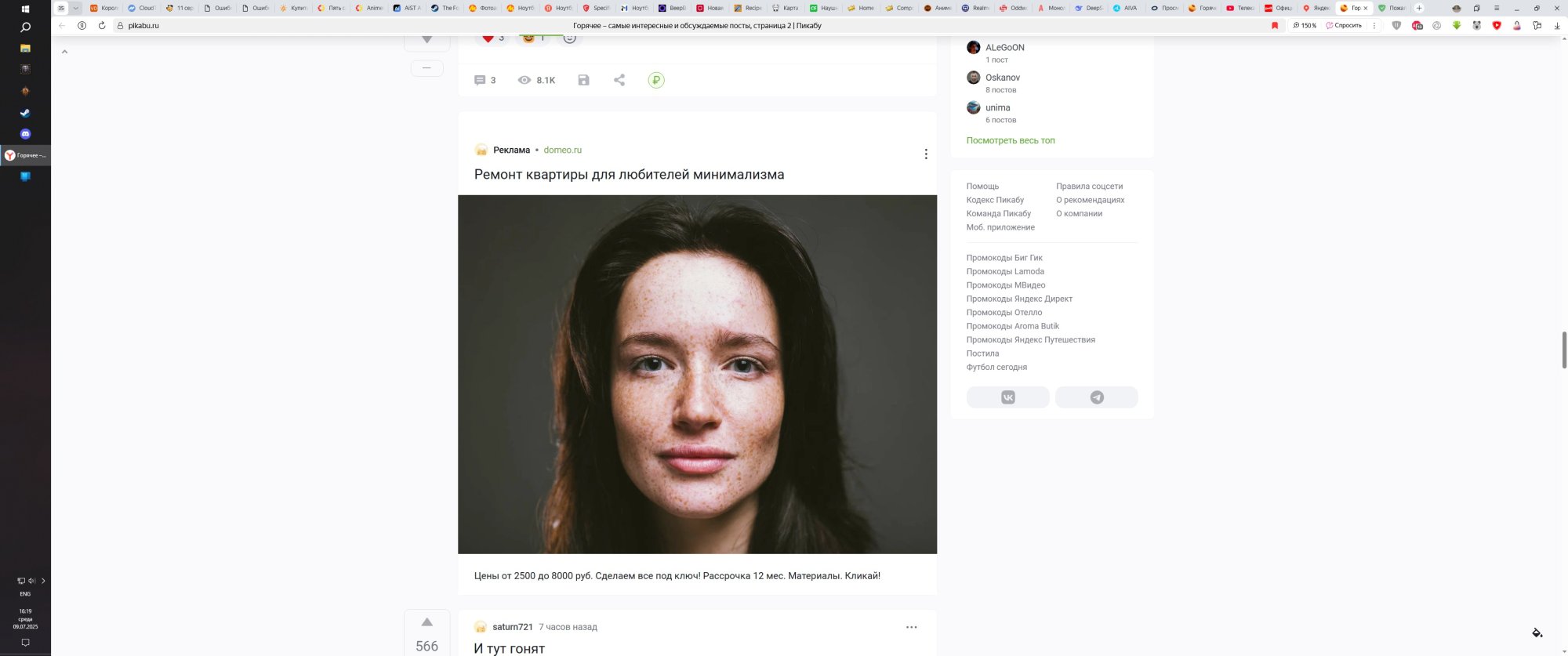The height and width of the screenshot is (656, 1568).
Task: Expand the tab list dropdown next to 35
Action: (76, 8)
